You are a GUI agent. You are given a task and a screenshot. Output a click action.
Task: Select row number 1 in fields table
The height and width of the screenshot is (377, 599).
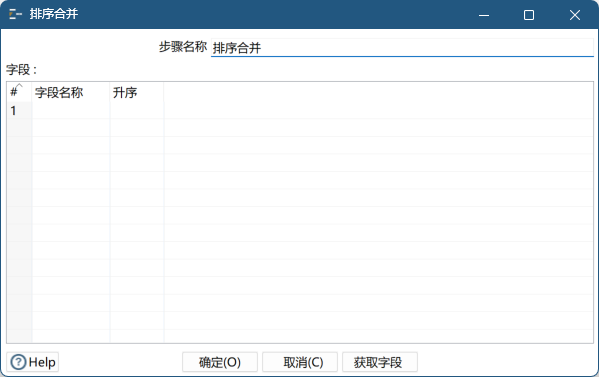[19, 110]
